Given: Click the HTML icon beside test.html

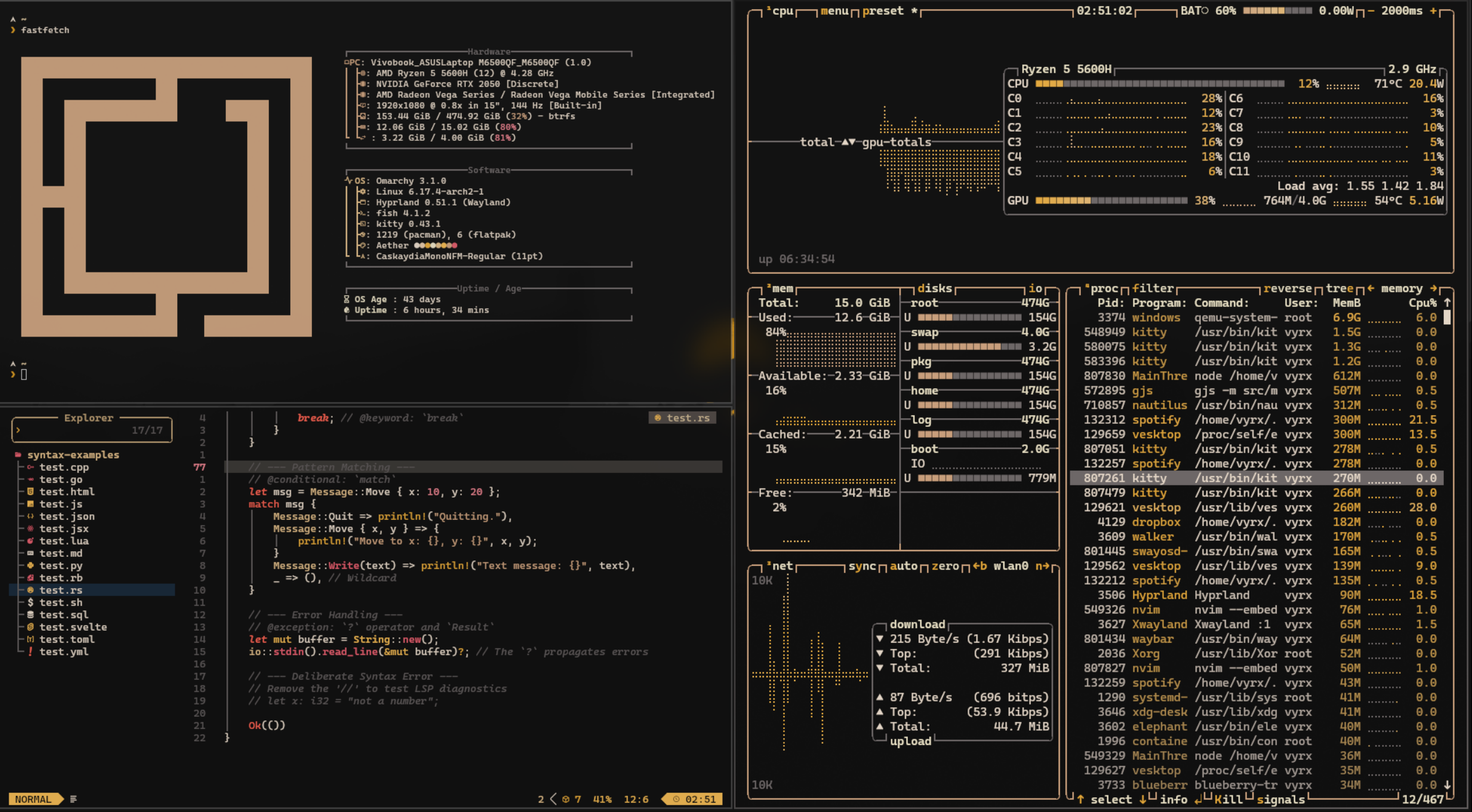Looking at the screenshot, I should coord(31,492).
